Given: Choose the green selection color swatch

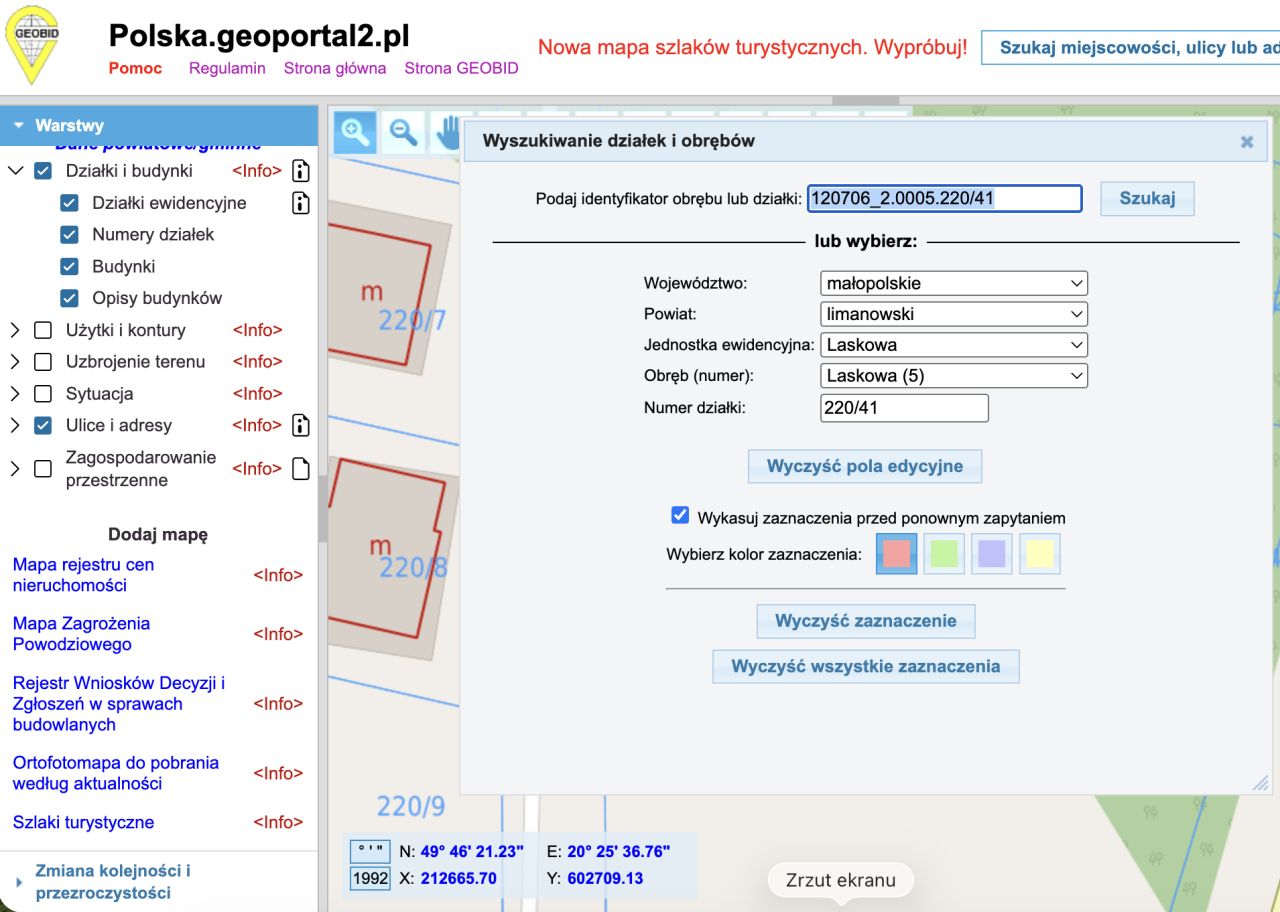Looking at the screenshot, I should pos(945,553).
